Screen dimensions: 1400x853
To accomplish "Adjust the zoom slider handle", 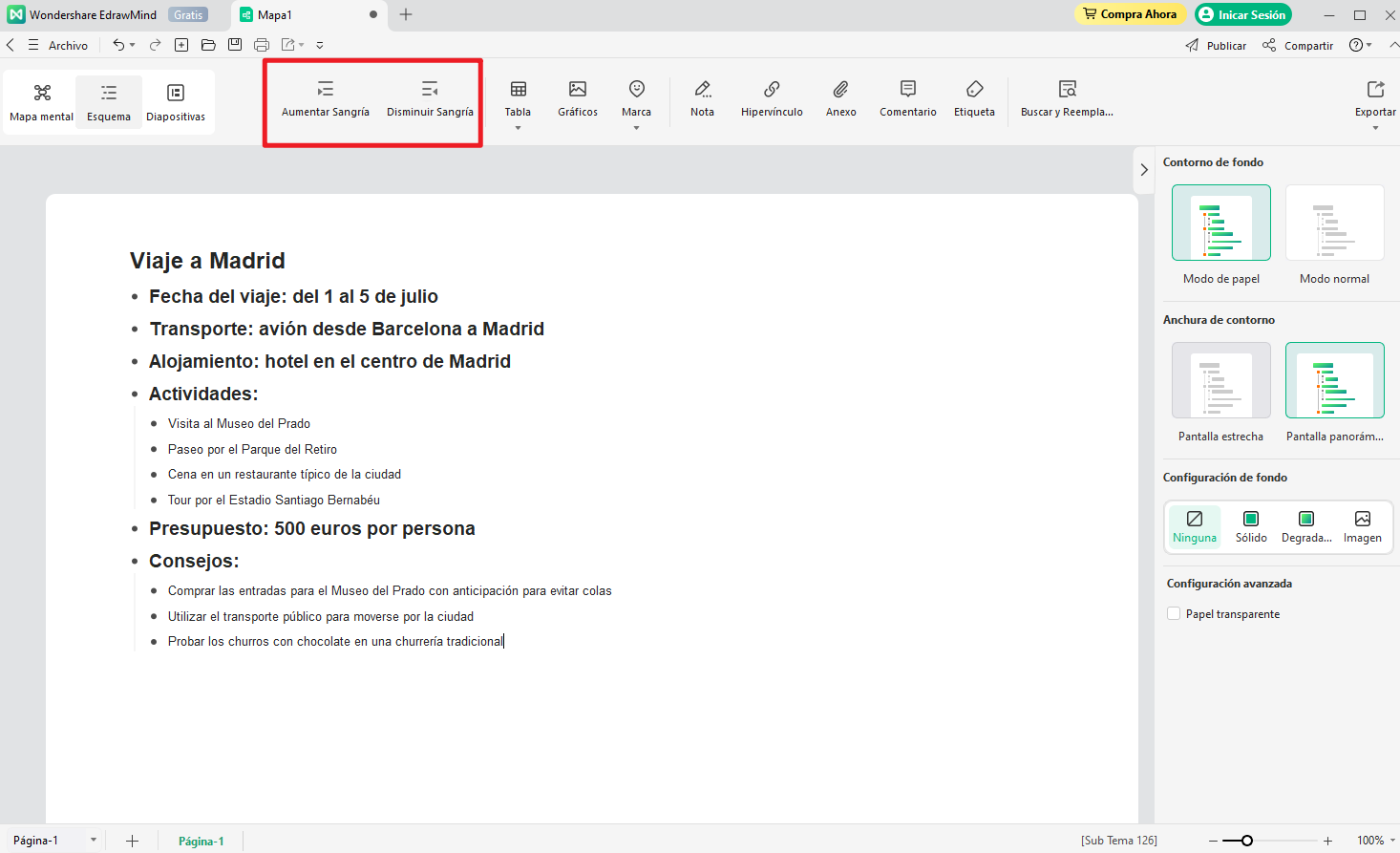I will pos(1246,841).
